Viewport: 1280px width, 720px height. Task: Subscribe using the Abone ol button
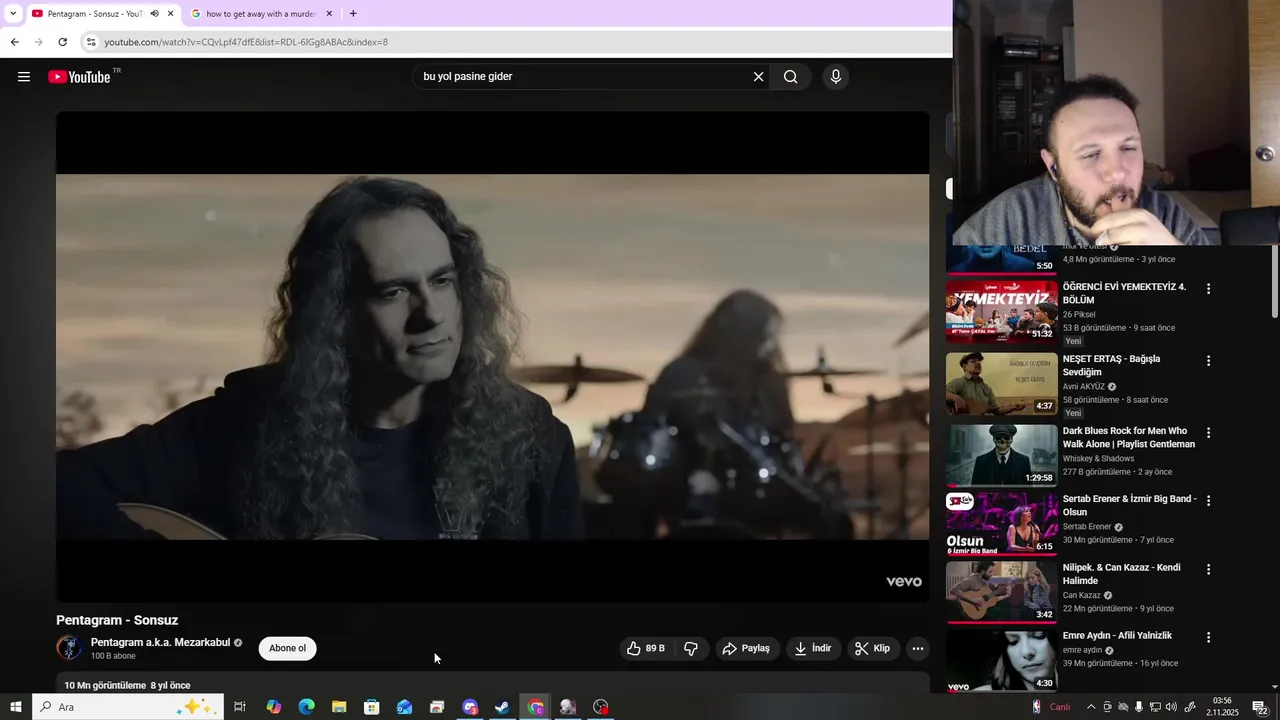287,648
